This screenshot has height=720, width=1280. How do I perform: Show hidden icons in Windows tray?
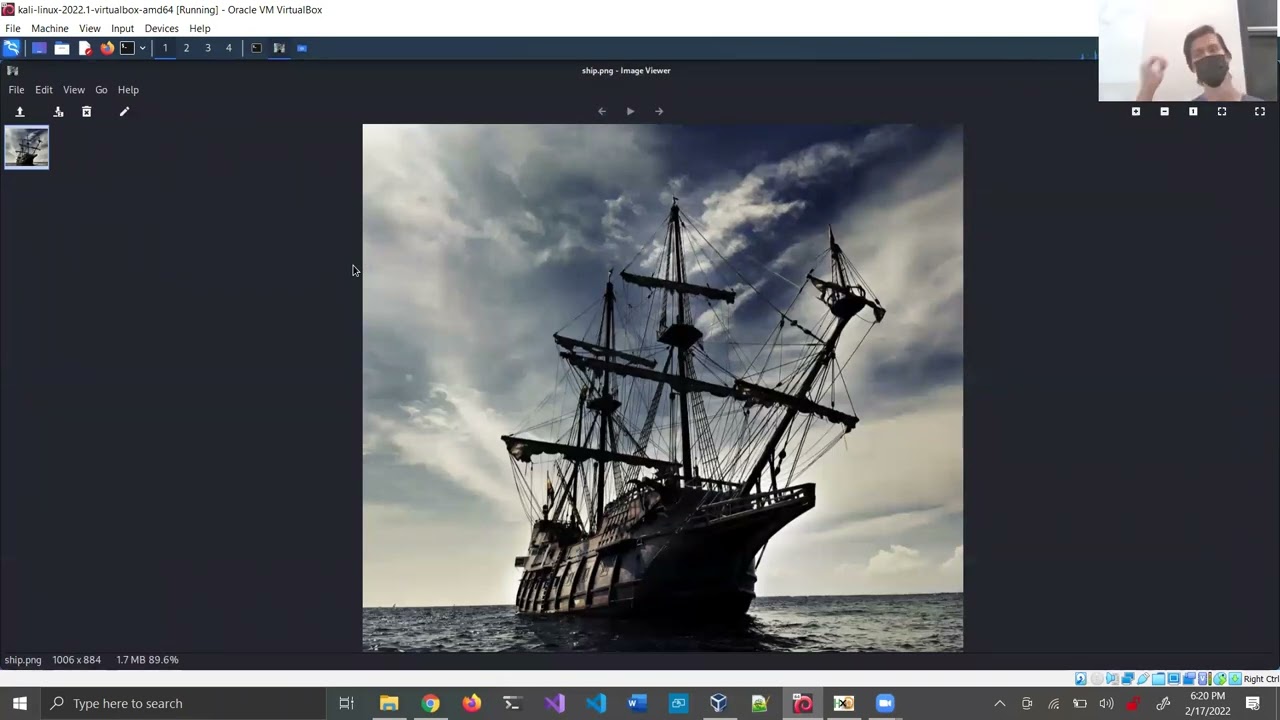(999, 704)
